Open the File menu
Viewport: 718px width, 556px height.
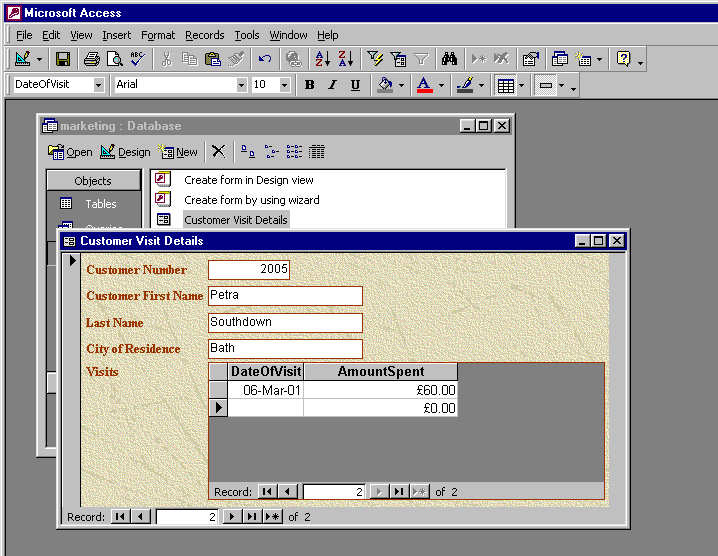pyautogui.click(x=24, y=35)
